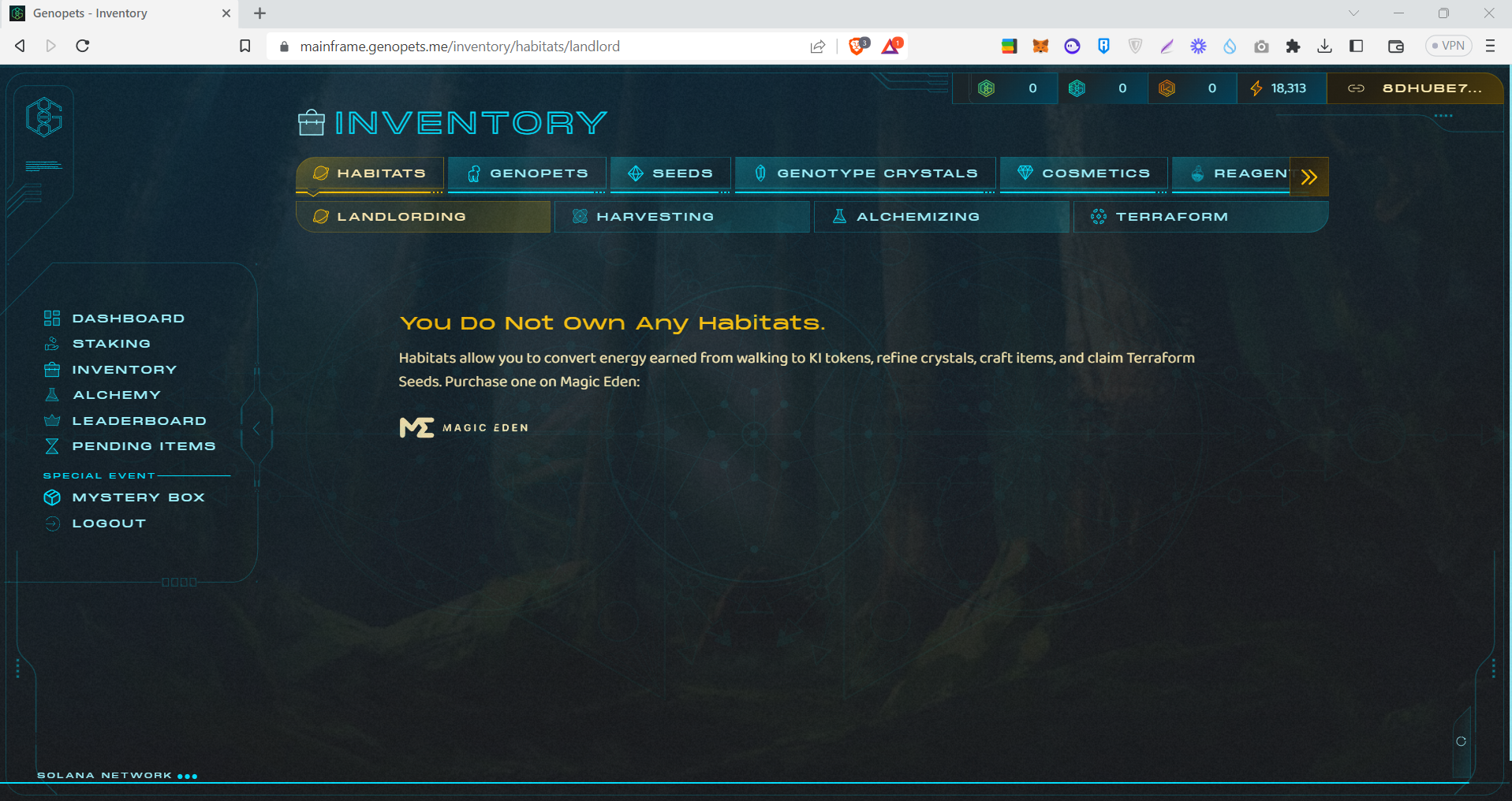
Task: Click the browser back arrow
Action: [21, 46]
